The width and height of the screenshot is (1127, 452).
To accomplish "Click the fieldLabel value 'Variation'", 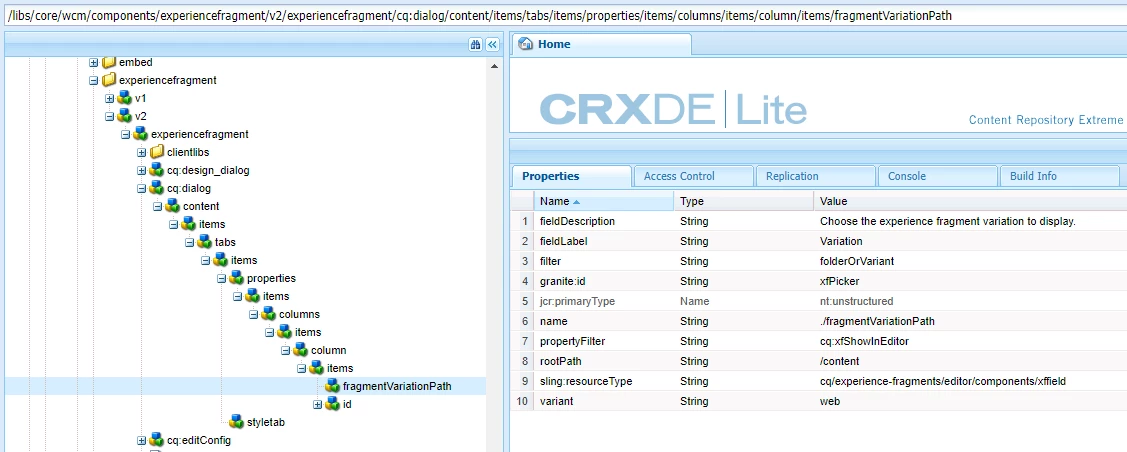I will pos(841,241).
